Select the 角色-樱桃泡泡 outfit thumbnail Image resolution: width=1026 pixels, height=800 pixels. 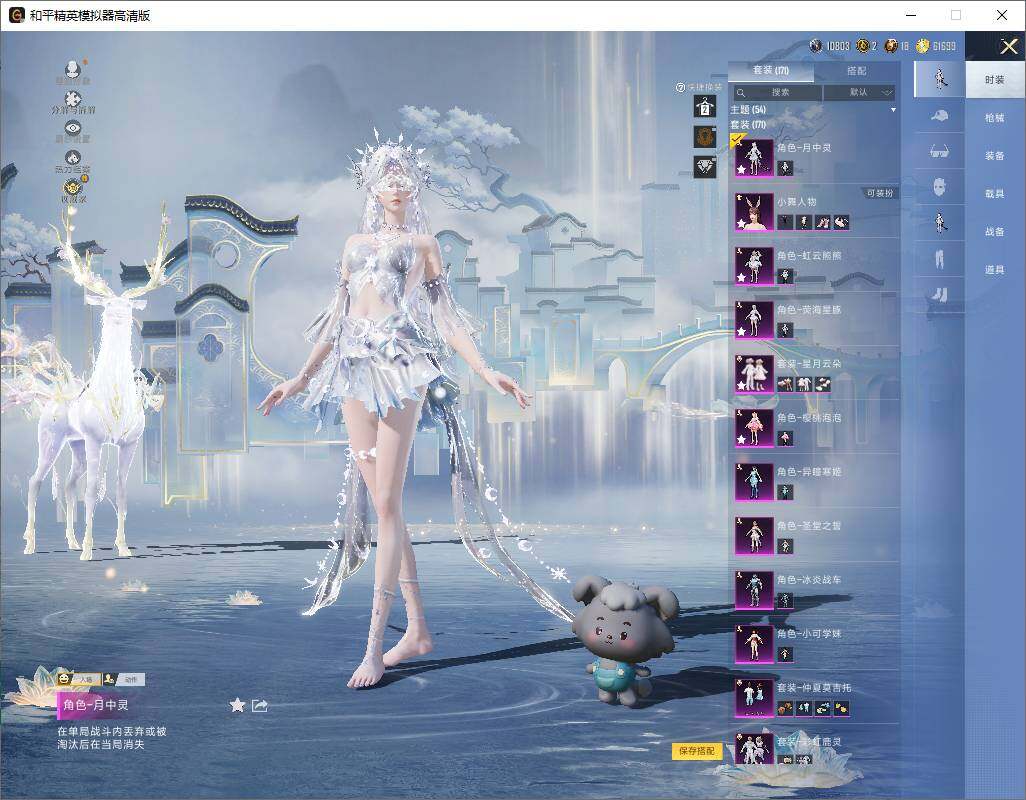coord(754,428)
